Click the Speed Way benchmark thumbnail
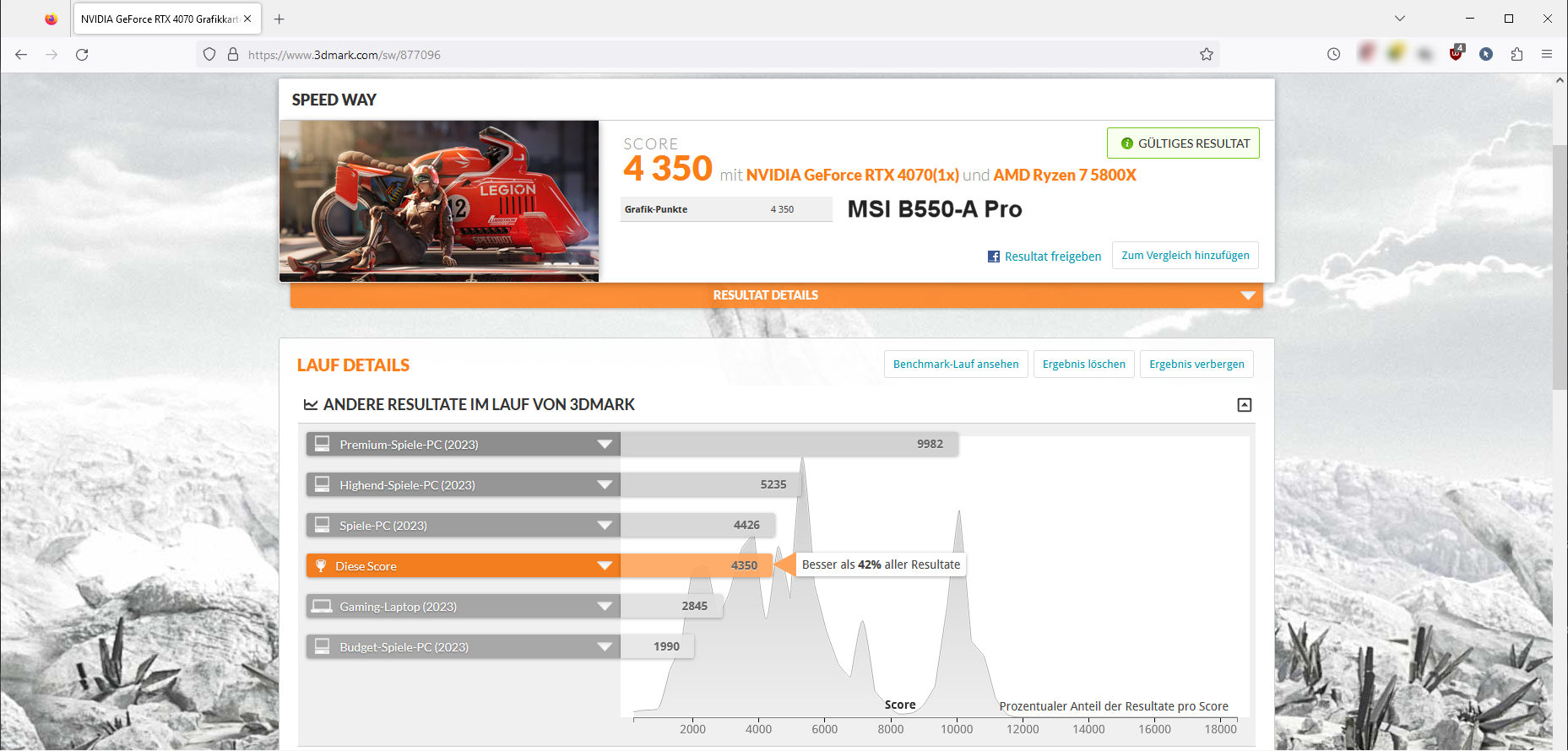 (x=439, y=201)
